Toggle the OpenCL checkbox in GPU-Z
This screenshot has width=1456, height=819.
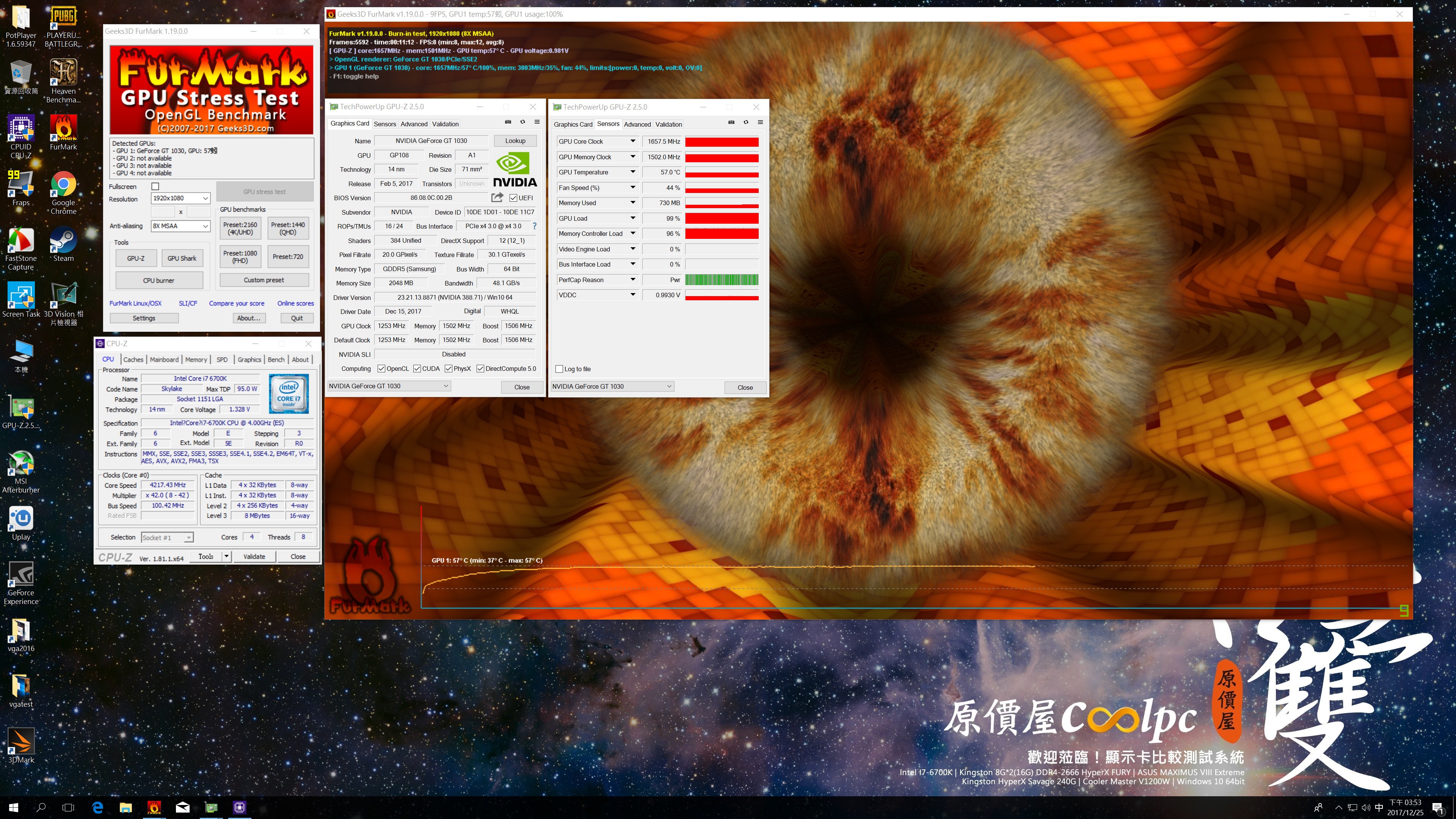[381, 369]
